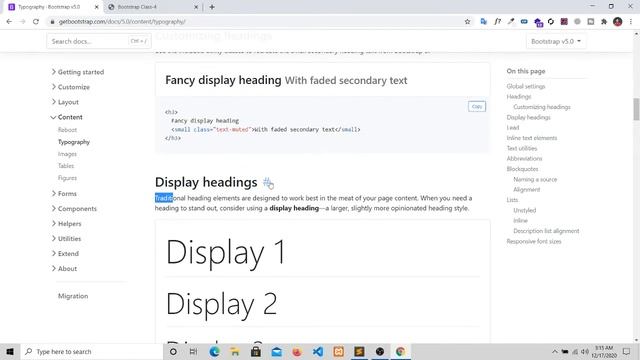Image resolution: width=640 pixels, height=360 pixels.
Task: Open a new browser tab
Action: pos(212,7)
